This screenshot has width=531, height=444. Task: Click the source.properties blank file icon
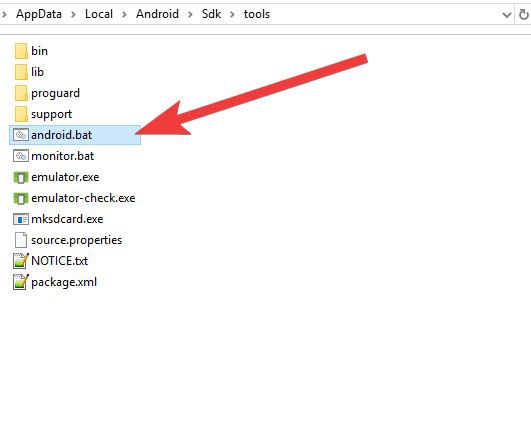click(x=21, y=240)
